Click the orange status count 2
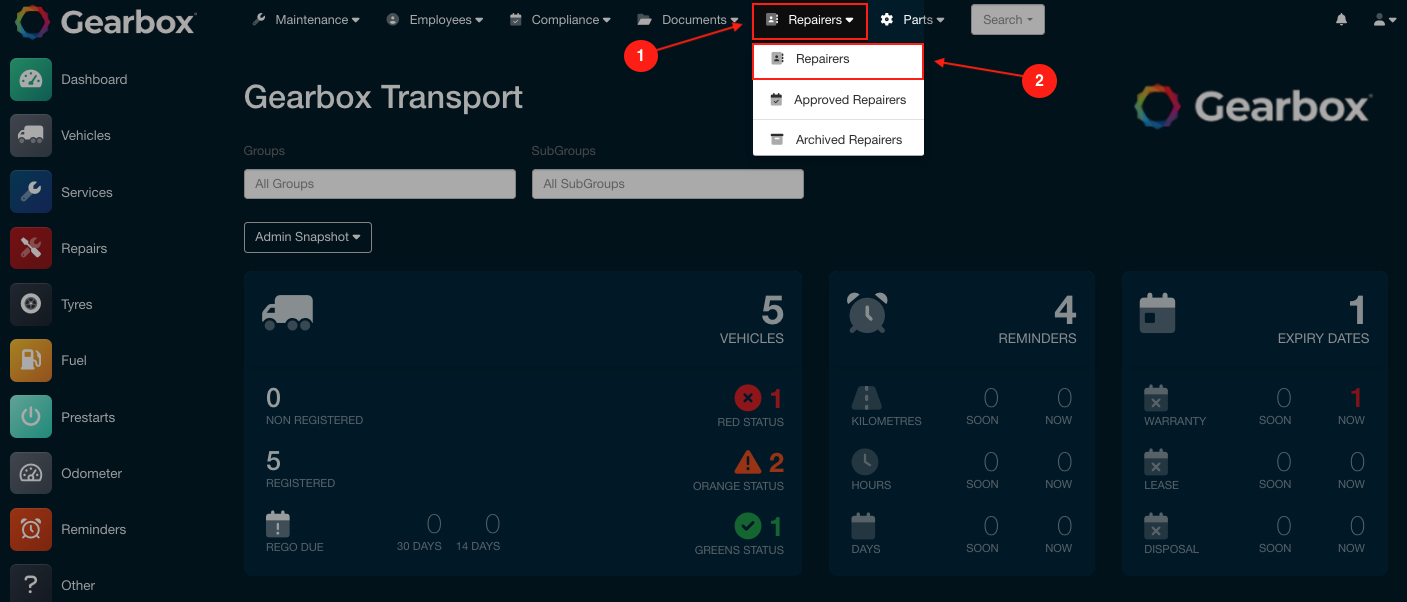 click(x=776, y=463)
